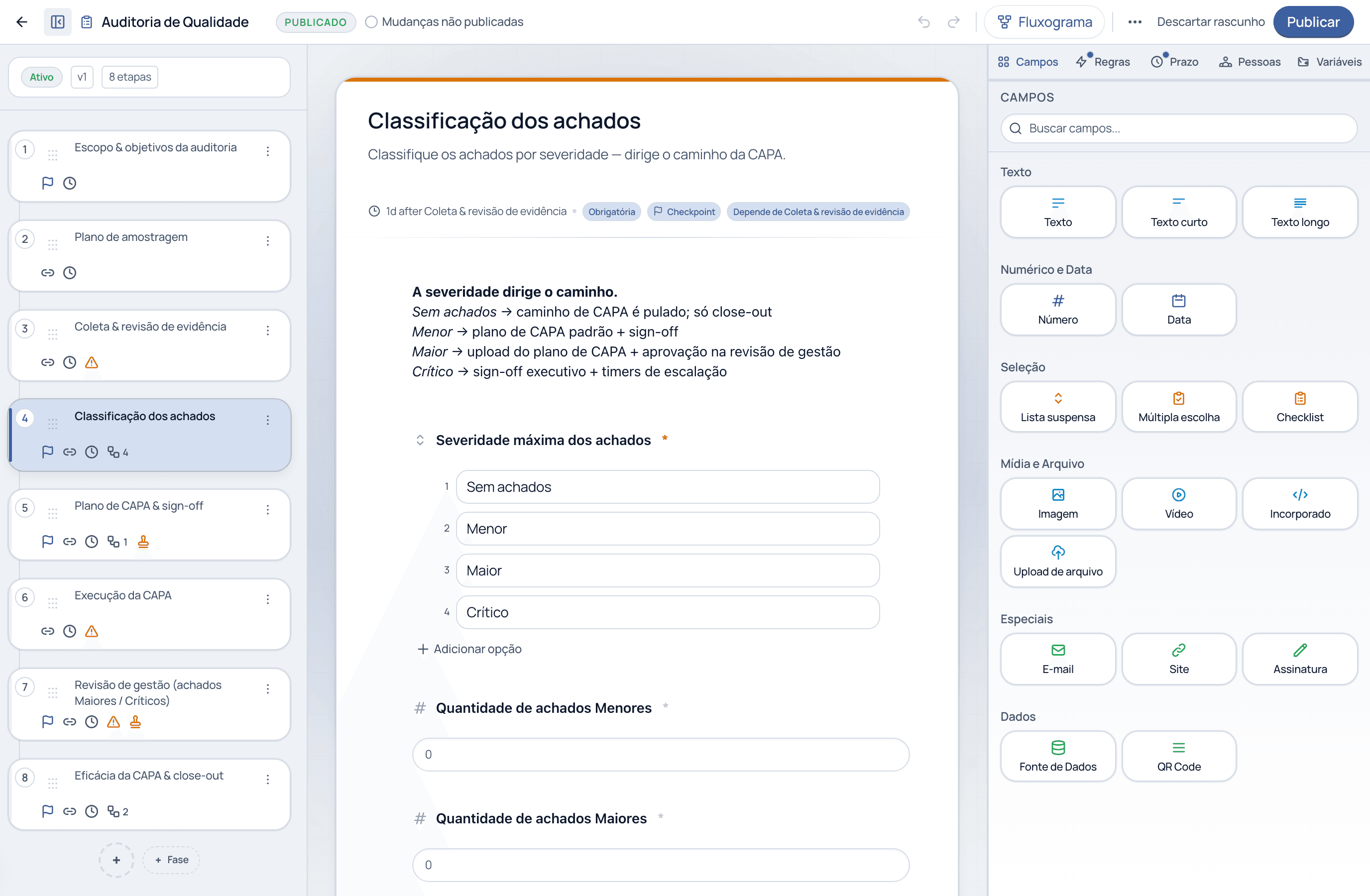1370x896 pixels.
Task: Open options menu for Eficácia da CAPA step
Action: click(x=268, y=779)
